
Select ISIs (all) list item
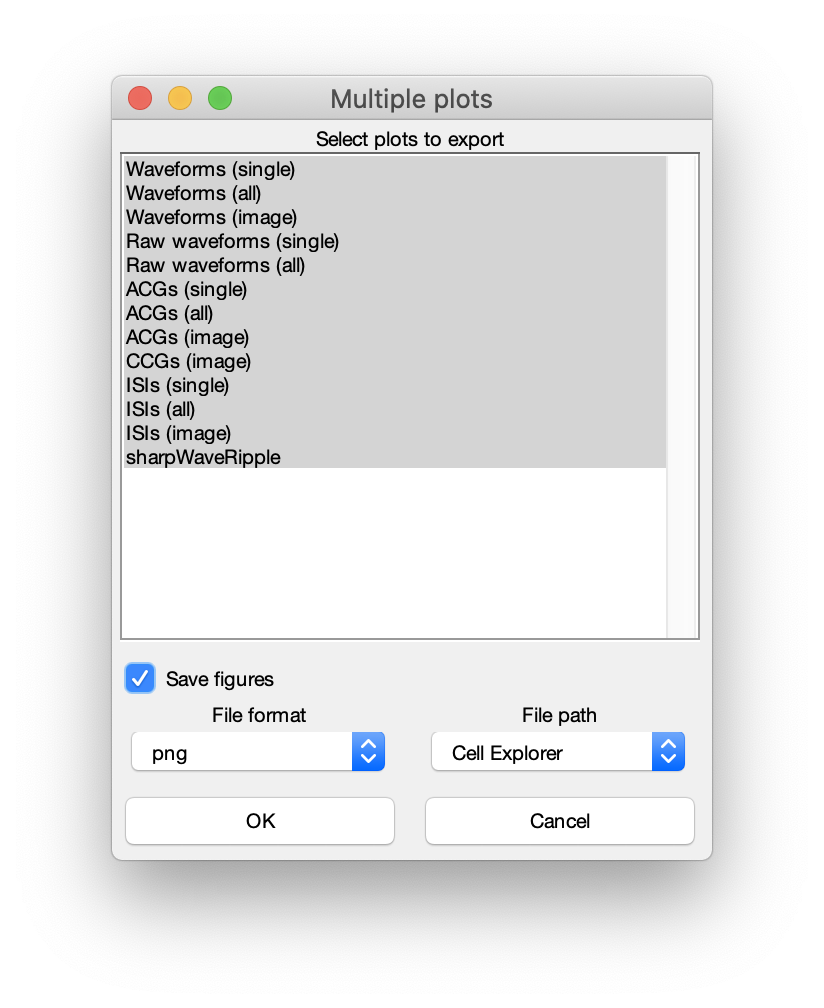pos(395,409)
